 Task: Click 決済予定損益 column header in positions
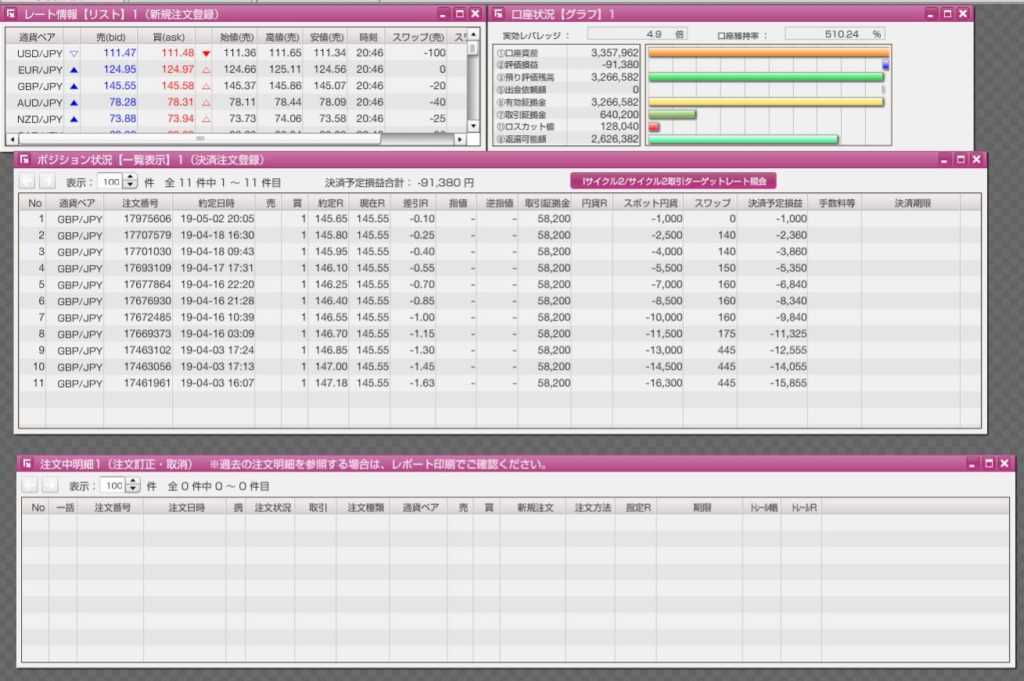[775, 203]
